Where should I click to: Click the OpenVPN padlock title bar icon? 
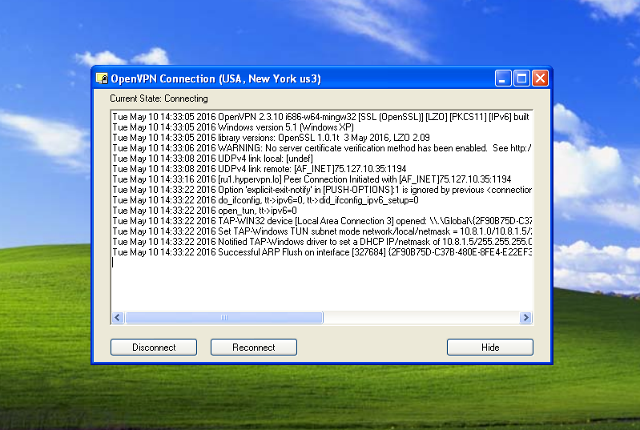click(102, 78)
